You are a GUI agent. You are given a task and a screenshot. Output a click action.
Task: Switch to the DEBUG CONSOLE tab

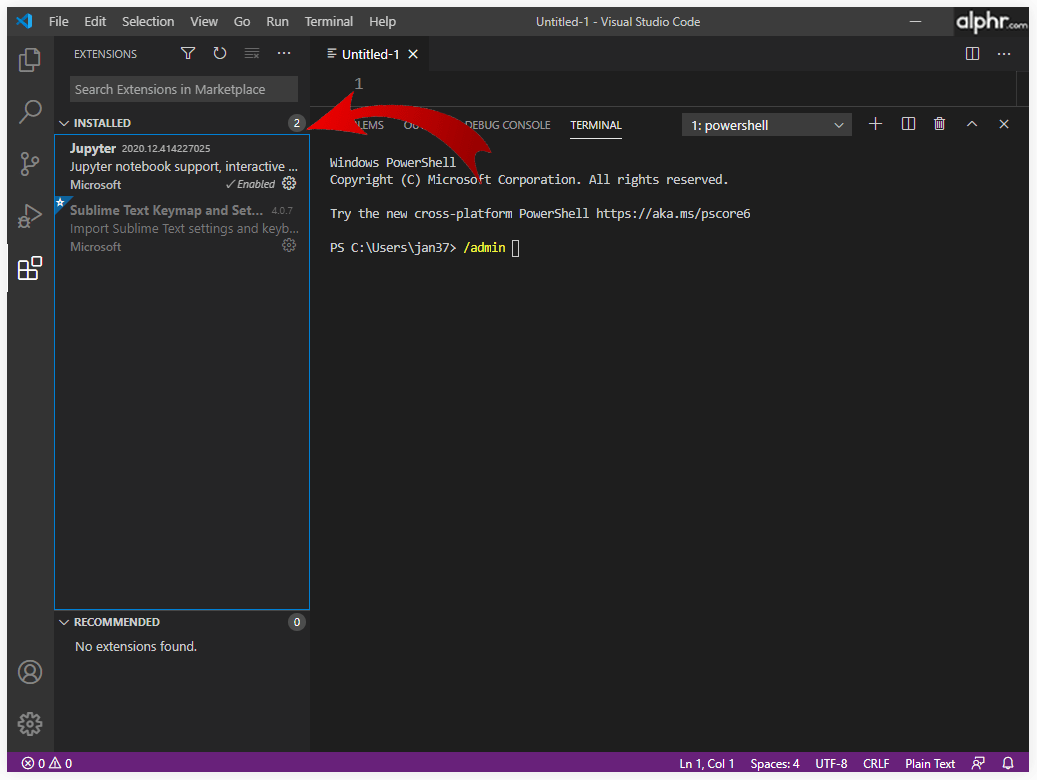pyautogui.click(x=508, y=125)
